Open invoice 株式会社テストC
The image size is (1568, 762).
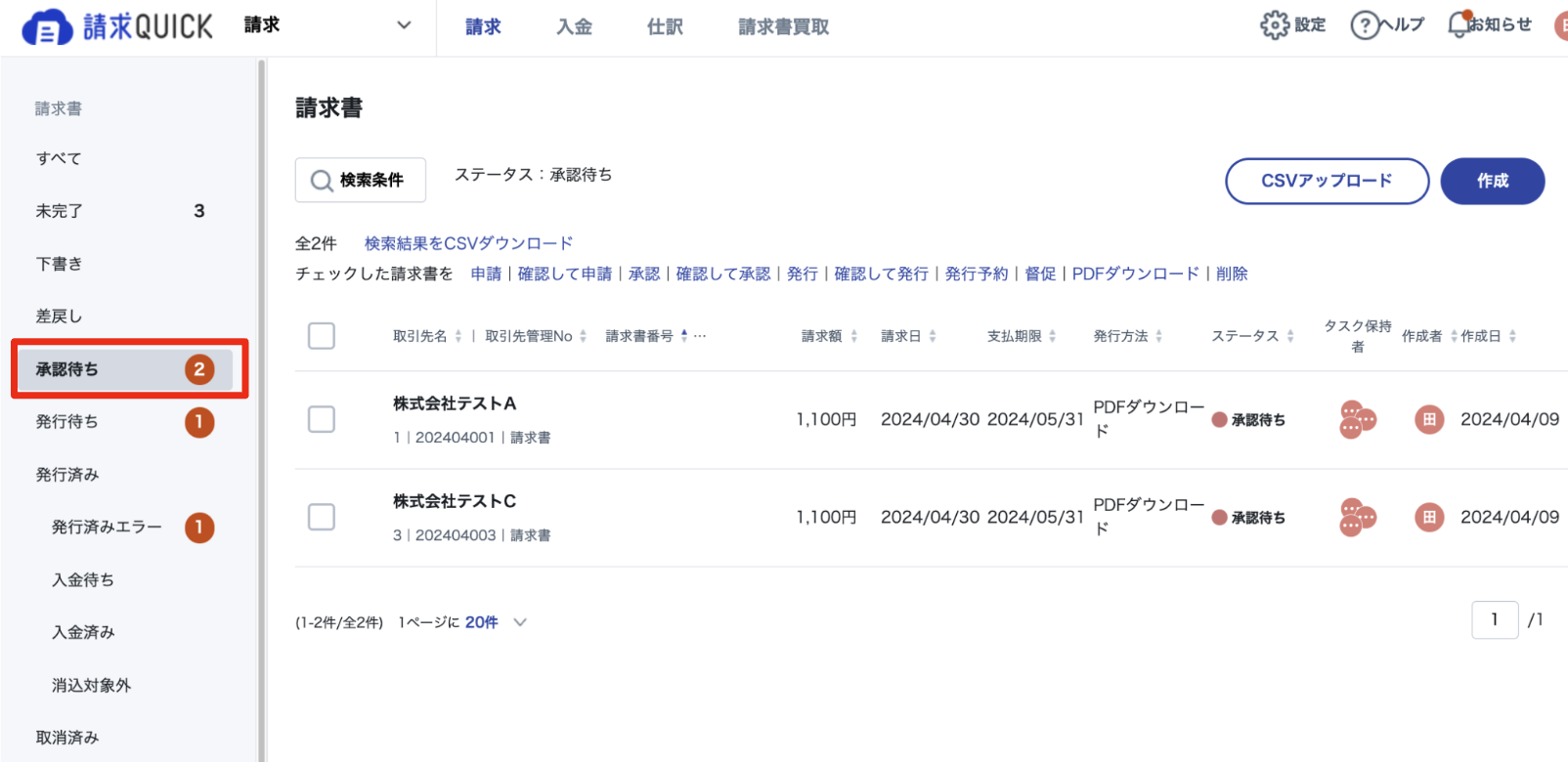[x=455, y=501]
